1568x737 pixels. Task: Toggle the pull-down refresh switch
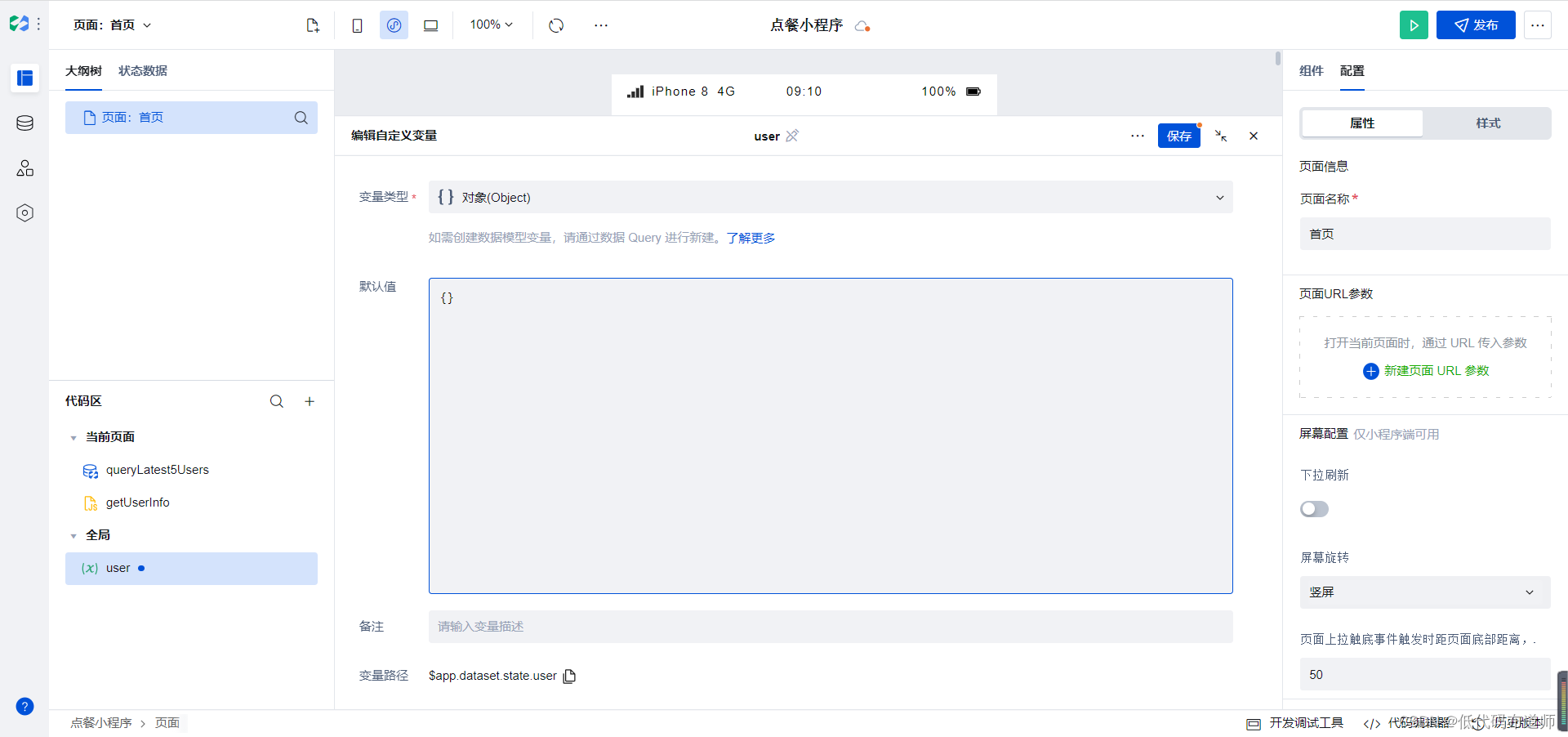(1314, 509)
